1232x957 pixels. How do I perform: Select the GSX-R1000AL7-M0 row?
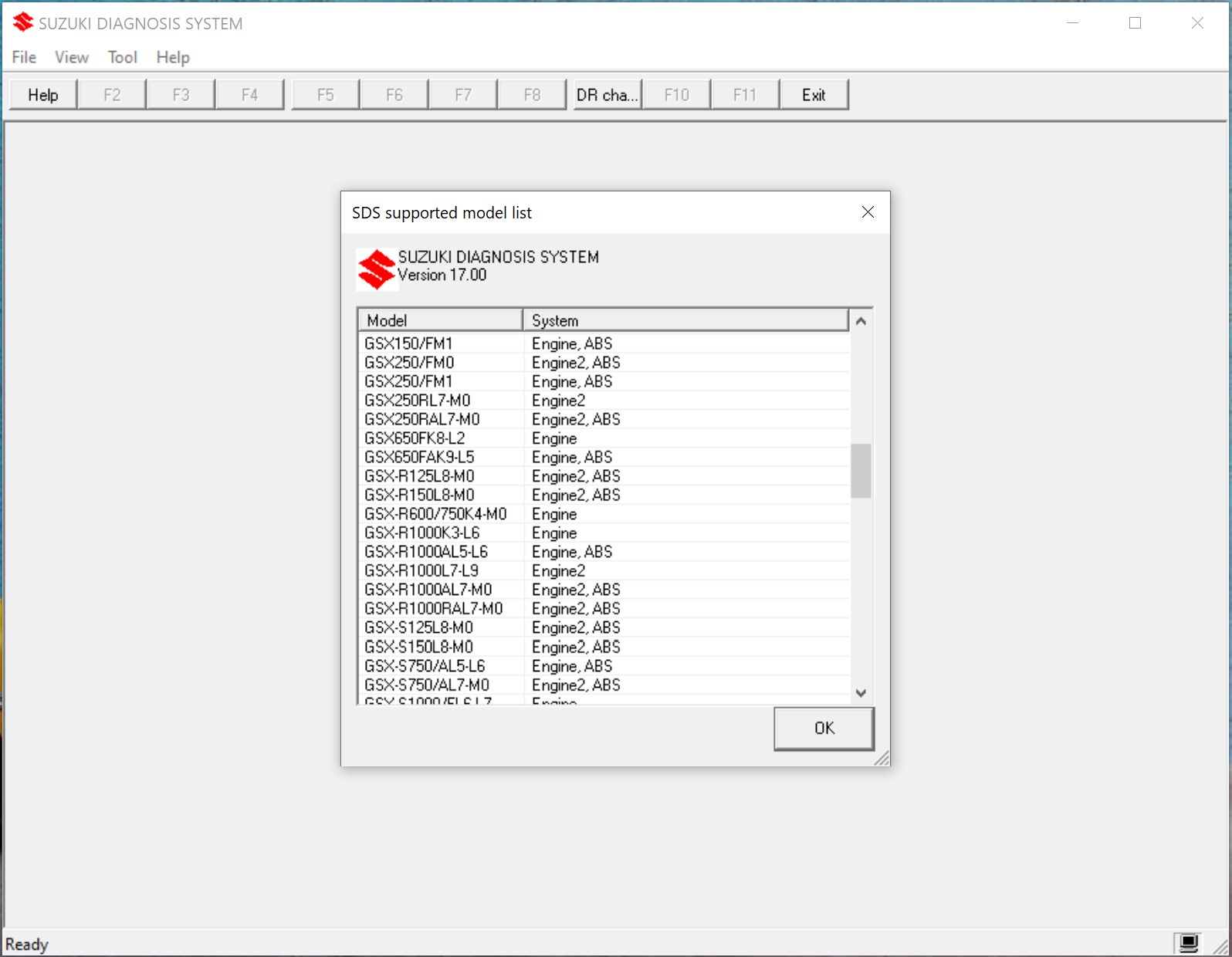(x=604, y=590)
